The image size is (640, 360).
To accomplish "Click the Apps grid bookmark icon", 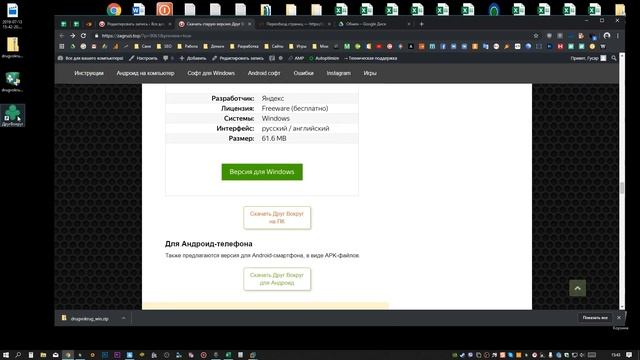I will 62,47.
